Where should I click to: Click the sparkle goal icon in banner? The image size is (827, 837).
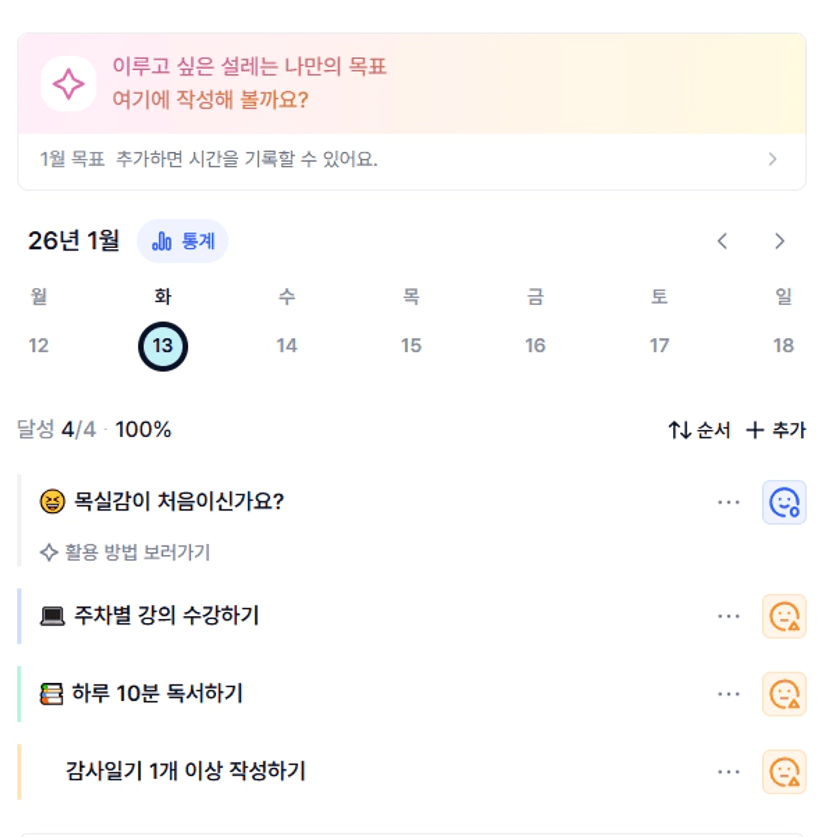(x=68, y=84)
